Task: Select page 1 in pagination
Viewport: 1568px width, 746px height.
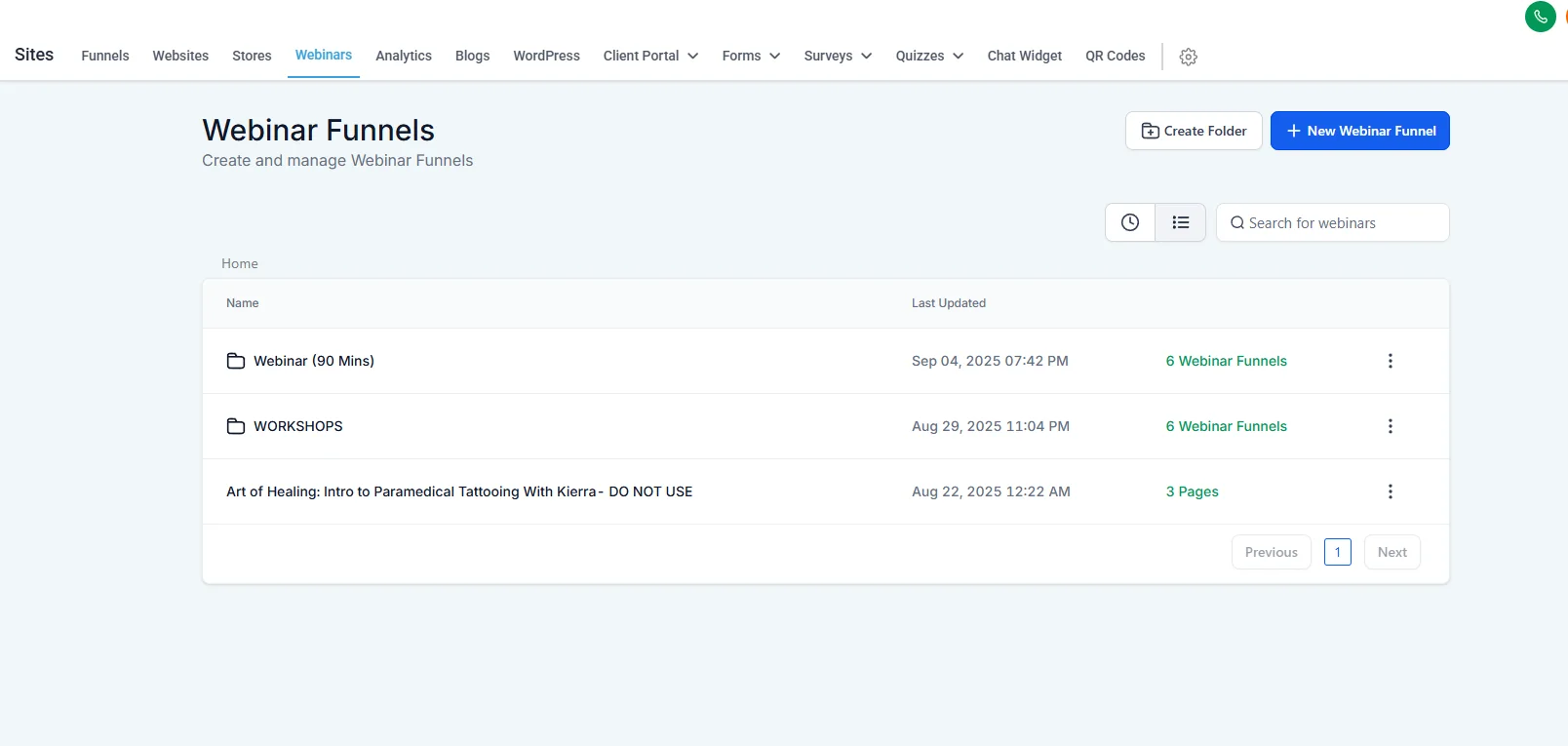Action: tap(1338, 552)
